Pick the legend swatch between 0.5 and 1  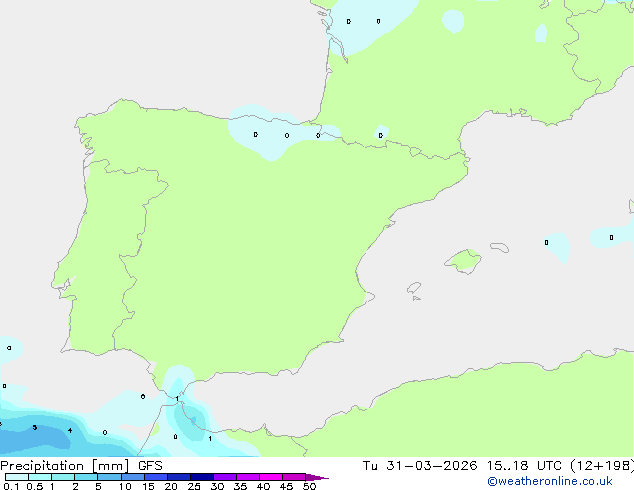pos(40,477)
